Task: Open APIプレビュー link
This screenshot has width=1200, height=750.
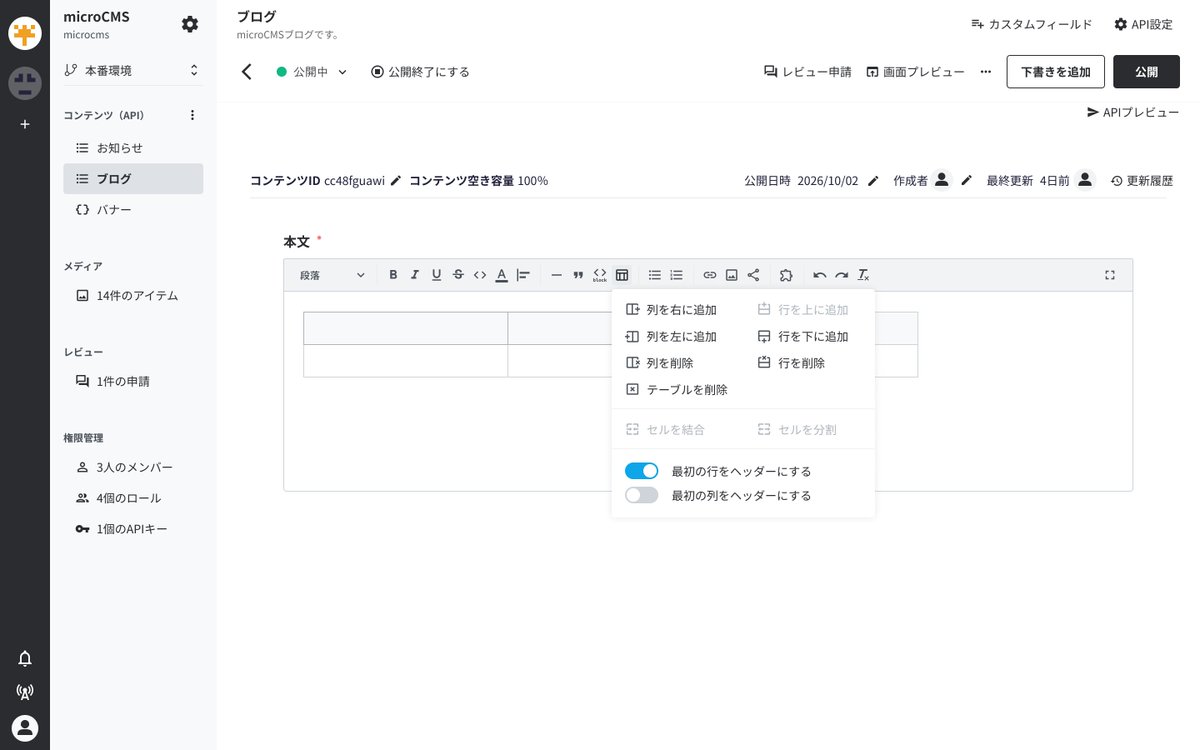Action: [1133, 113]
